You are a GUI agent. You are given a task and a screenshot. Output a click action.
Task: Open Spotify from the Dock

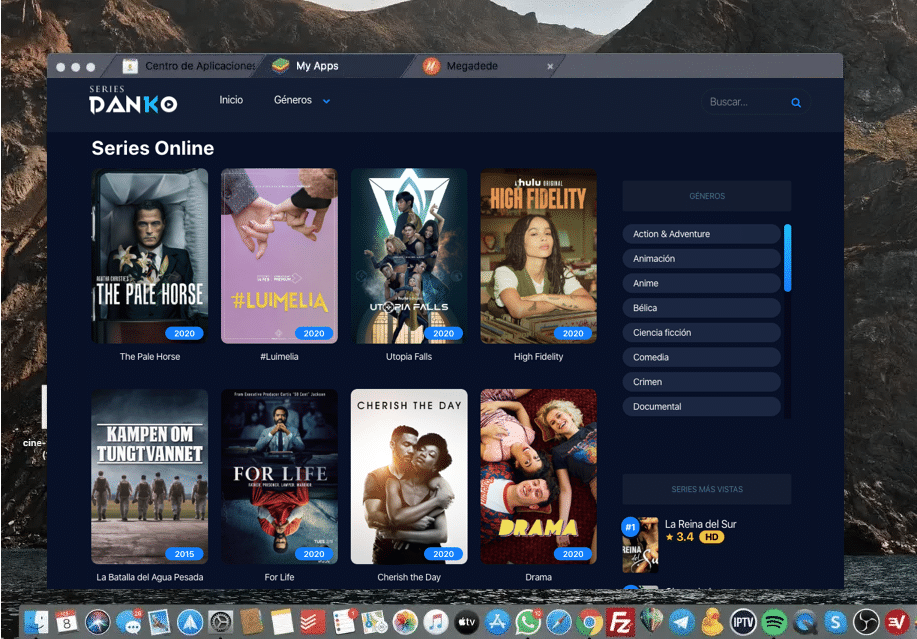tap(772, 620)
